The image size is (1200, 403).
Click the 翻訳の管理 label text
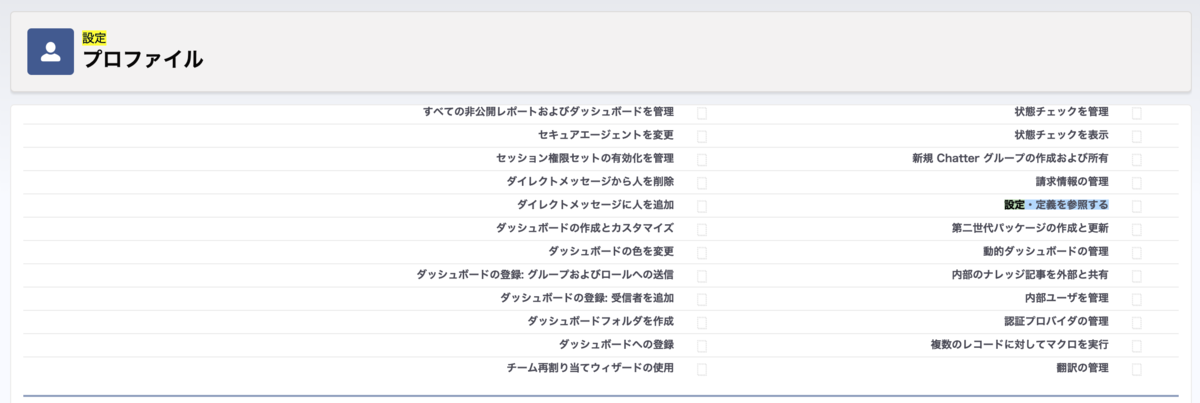(x=1083, y=368)
